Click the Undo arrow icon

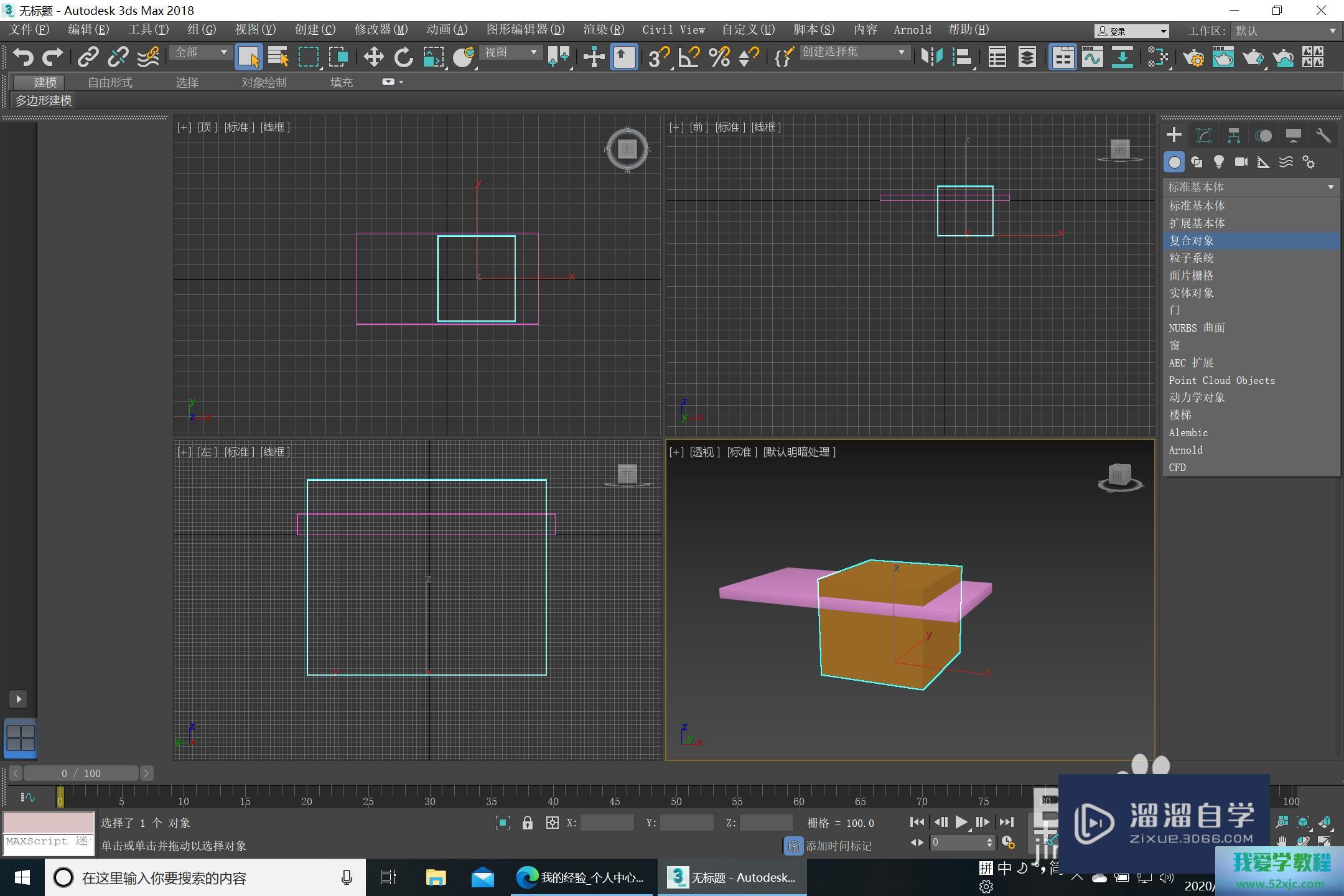coord(23,57)
